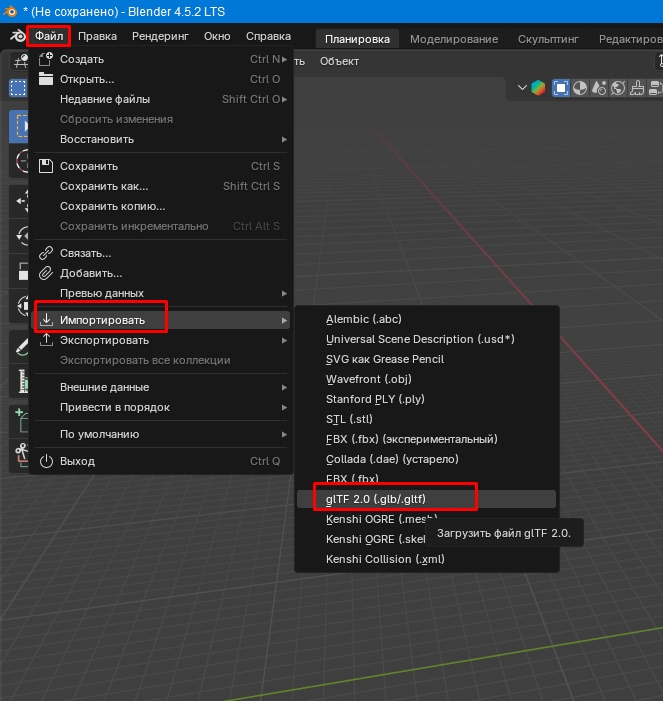Choose STL (.stl) import option
The width and height of the screenshot is (663, 701).
tap(427, 419)
